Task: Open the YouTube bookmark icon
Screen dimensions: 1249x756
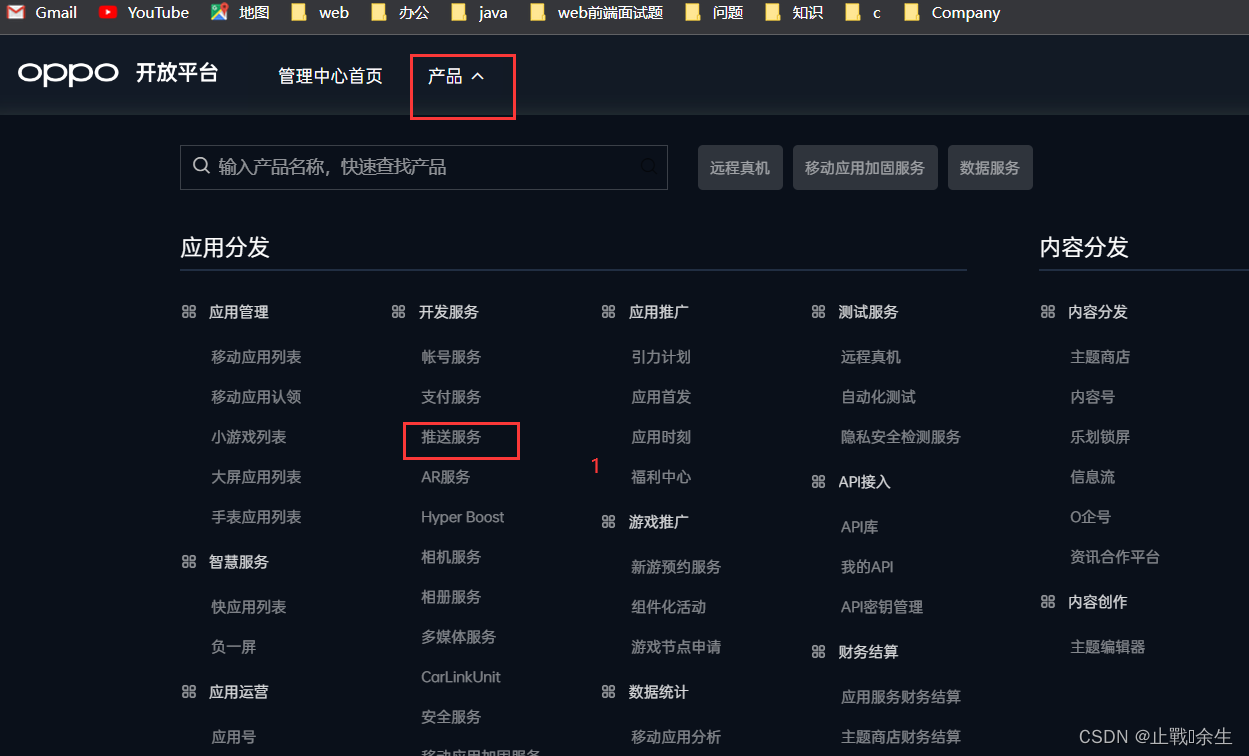Action: pyautogui.click(x=108, y=13)
